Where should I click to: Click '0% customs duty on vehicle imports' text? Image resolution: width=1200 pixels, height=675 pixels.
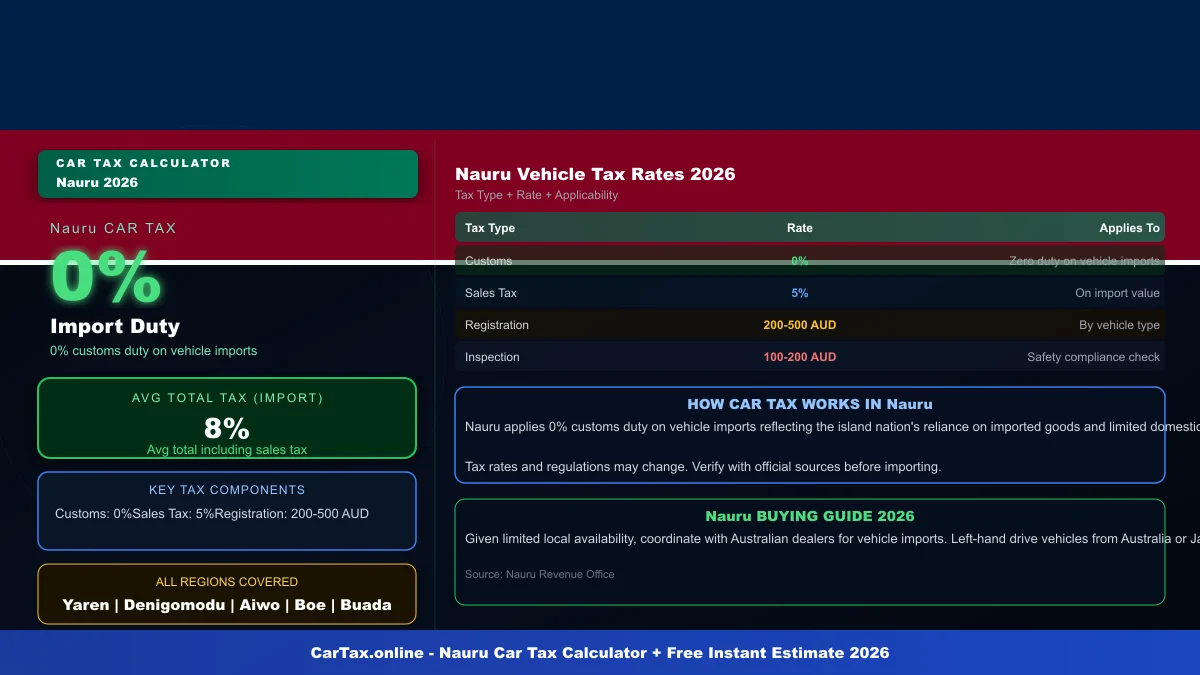154,351
